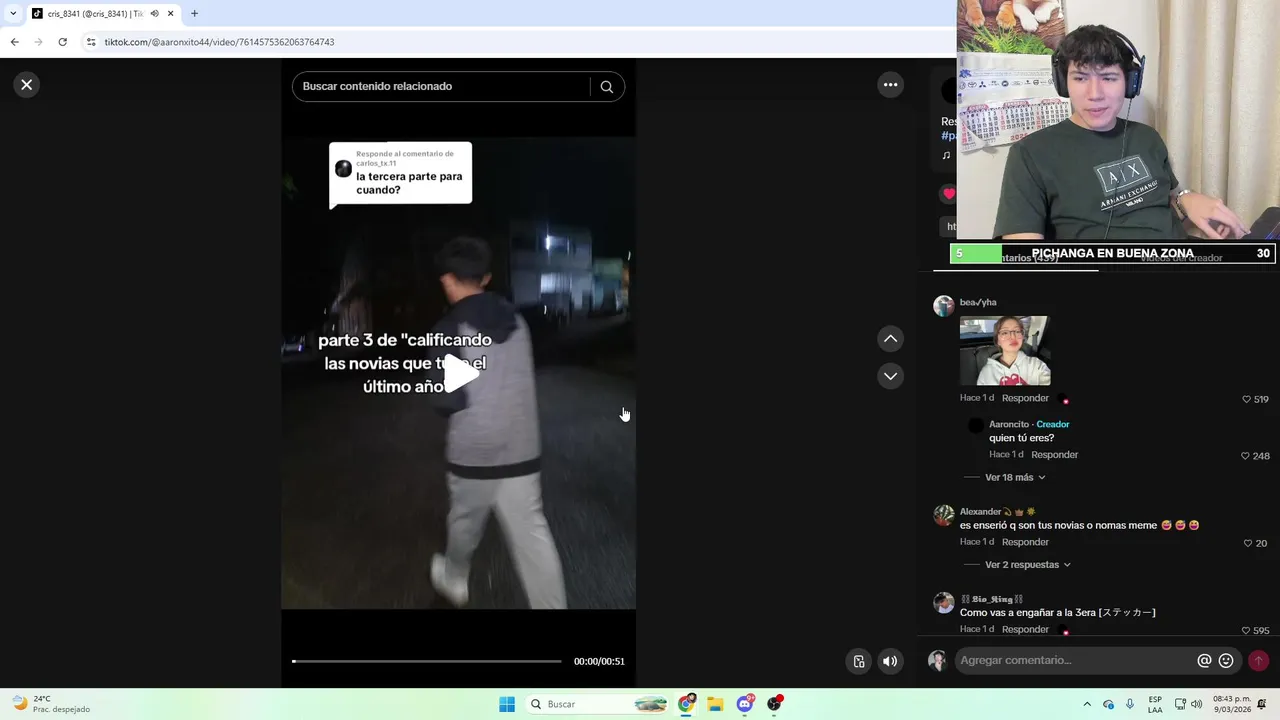The image size is (1280, 720).
Task: Open OBS Studio from the taskbar
Action: click(x=774, y=704)
